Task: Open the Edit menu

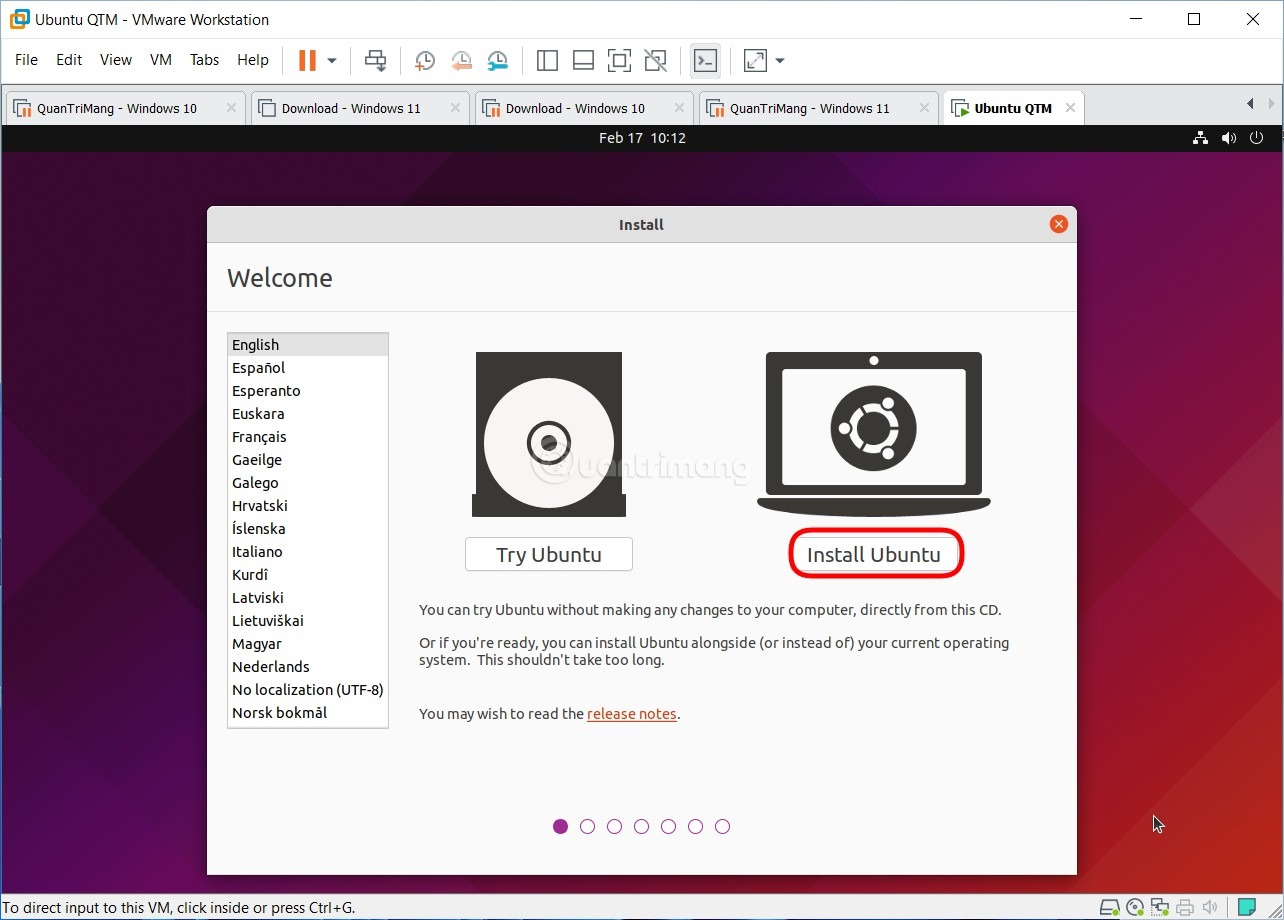Action: point(69,60)
